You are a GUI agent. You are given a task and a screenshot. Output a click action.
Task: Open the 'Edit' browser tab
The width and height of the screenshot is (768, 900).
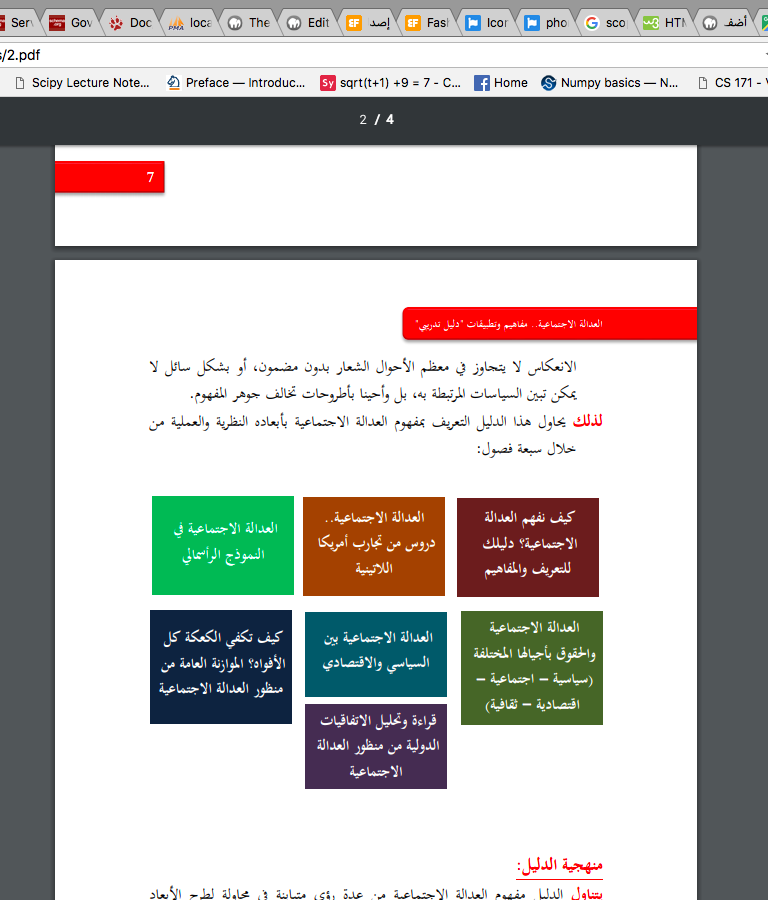(310, 22)
